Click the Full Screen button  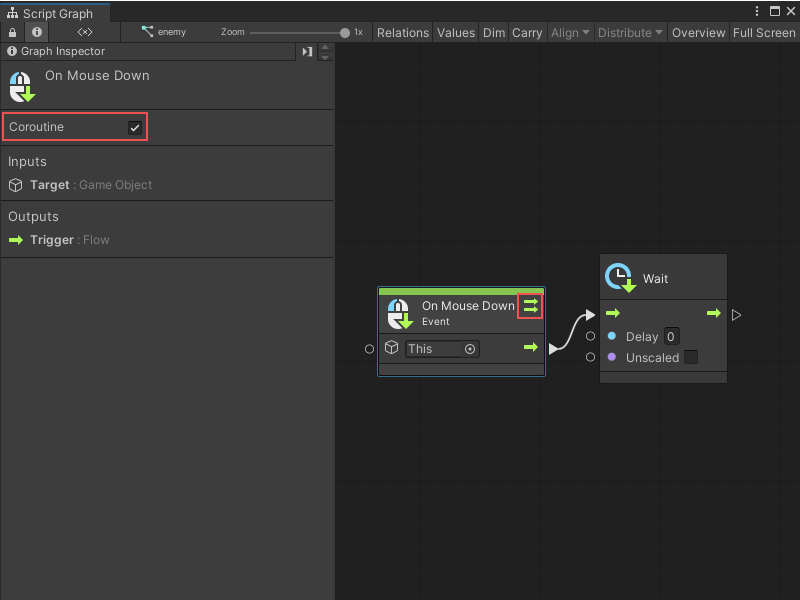(764, 32)
